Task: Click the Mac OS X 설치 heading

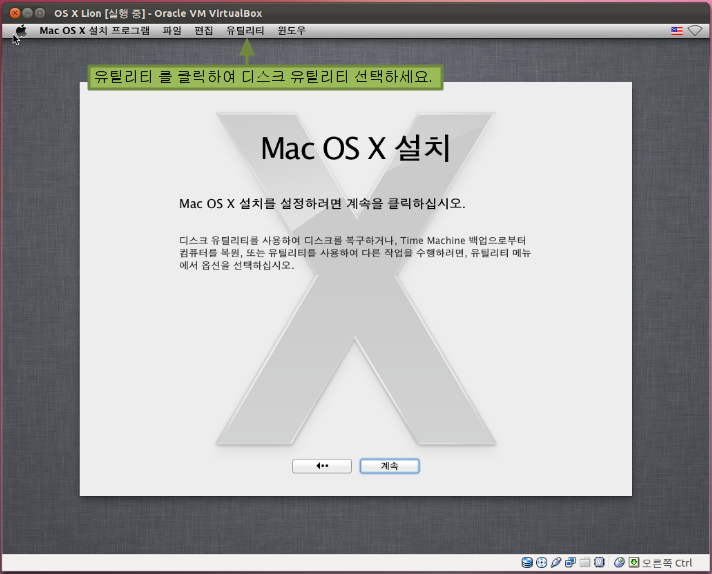Action: [x=356, y=148]
